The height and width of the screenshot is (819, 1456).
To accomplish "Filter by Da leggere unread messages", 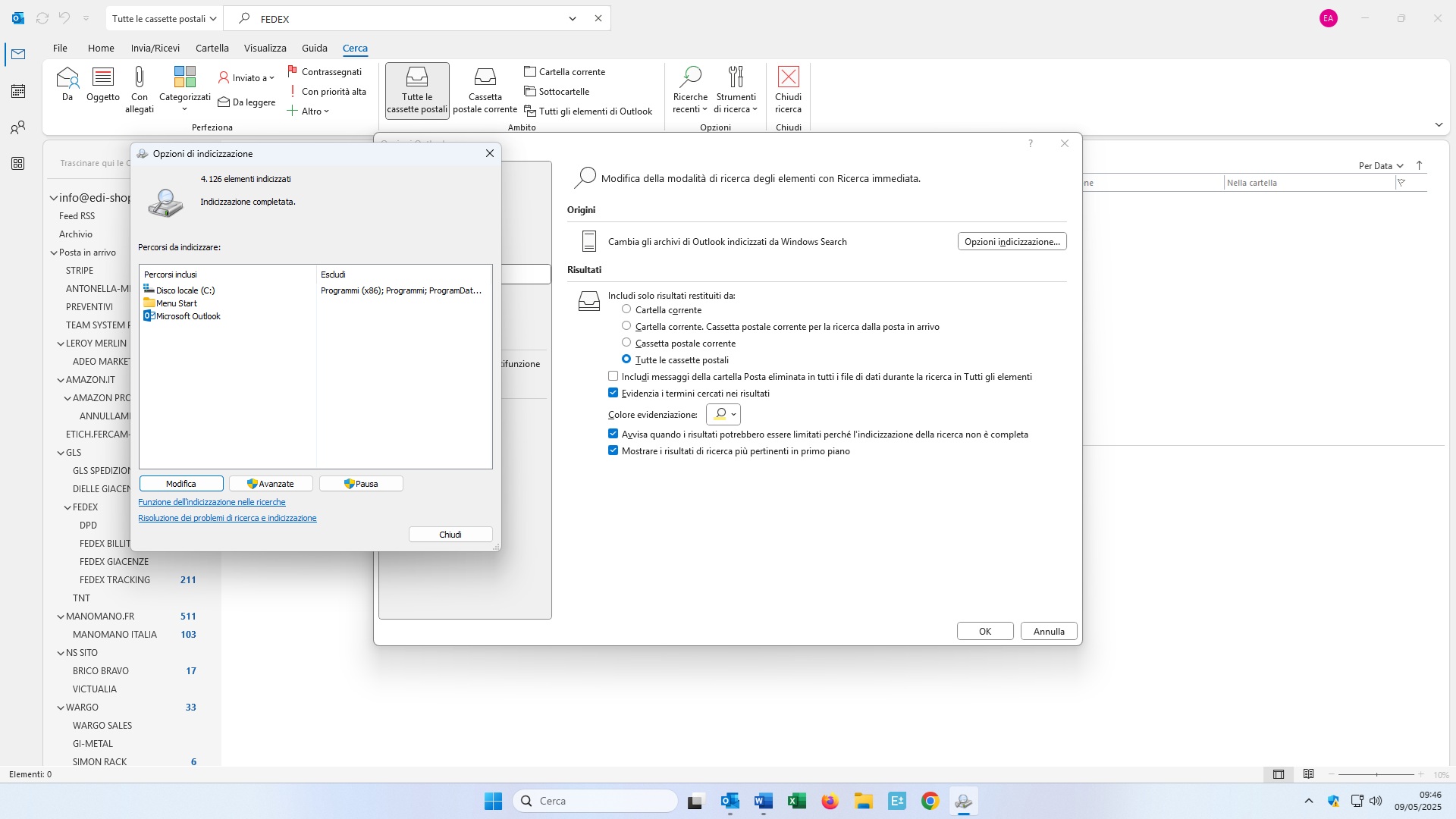I will pos(246,102).
